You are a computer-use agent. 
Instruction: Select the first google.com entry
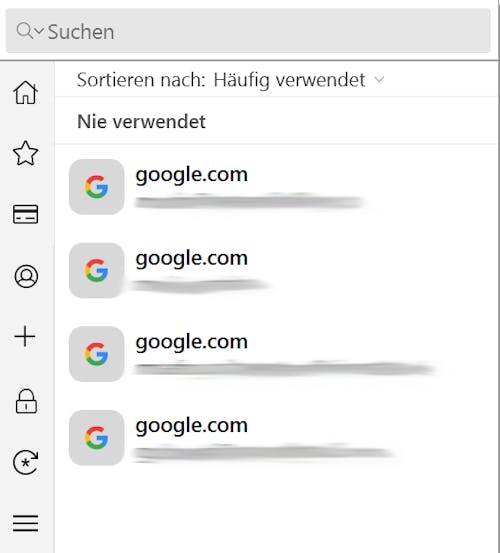[x=276, y=187]
